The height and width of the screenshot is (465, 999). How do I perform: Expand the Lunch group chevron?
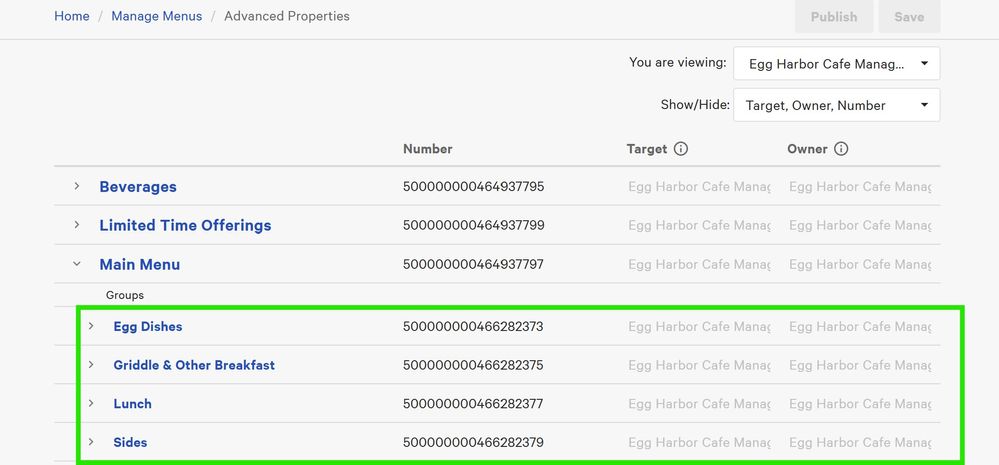click(91, 403)
